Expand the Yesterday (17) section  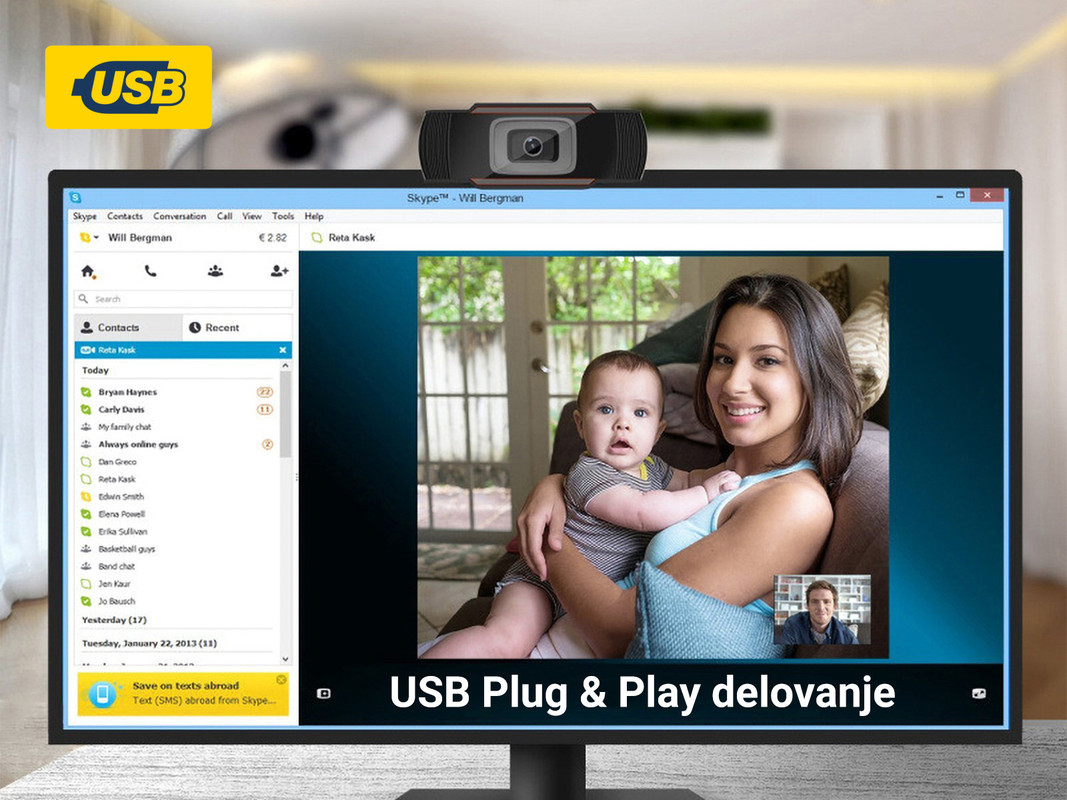pos(114,620)
